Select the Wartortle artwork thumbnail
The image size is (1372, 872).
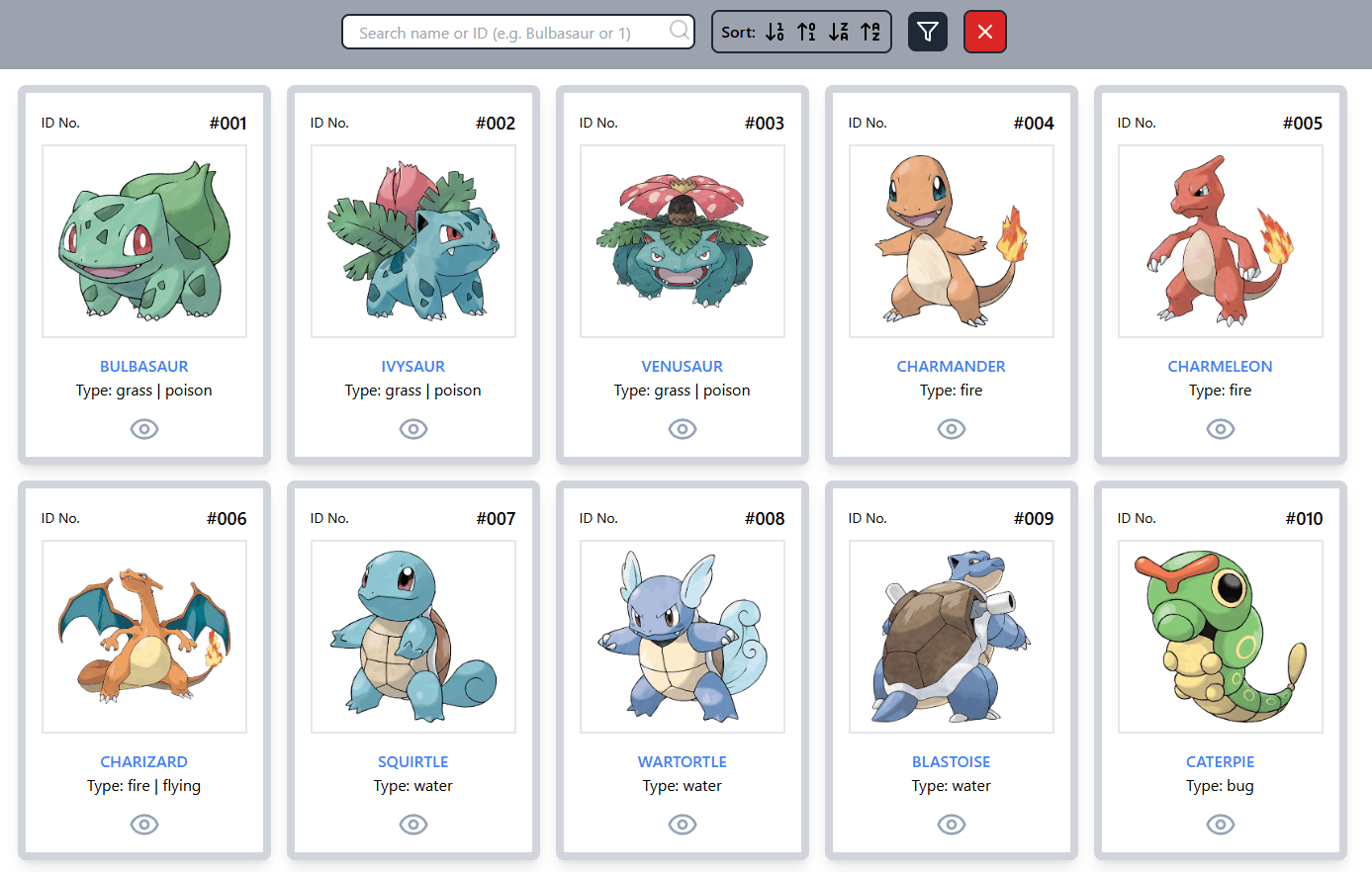(x=683, y=637)
